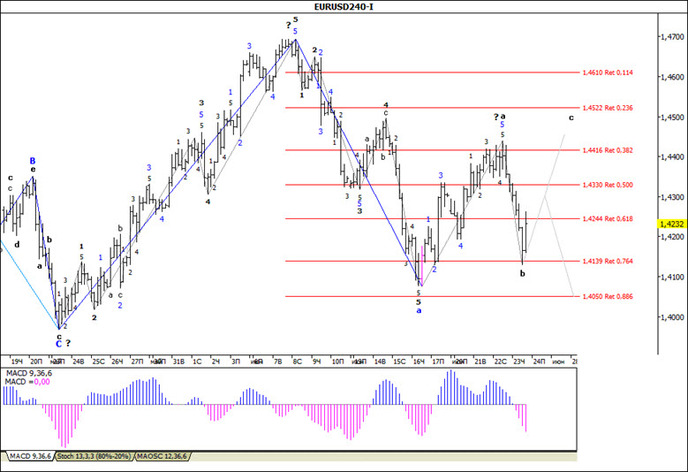Select the 1,4522 Ret 0.236 label
The height and width of the screenshot is (472, 688).
(607, 107)
